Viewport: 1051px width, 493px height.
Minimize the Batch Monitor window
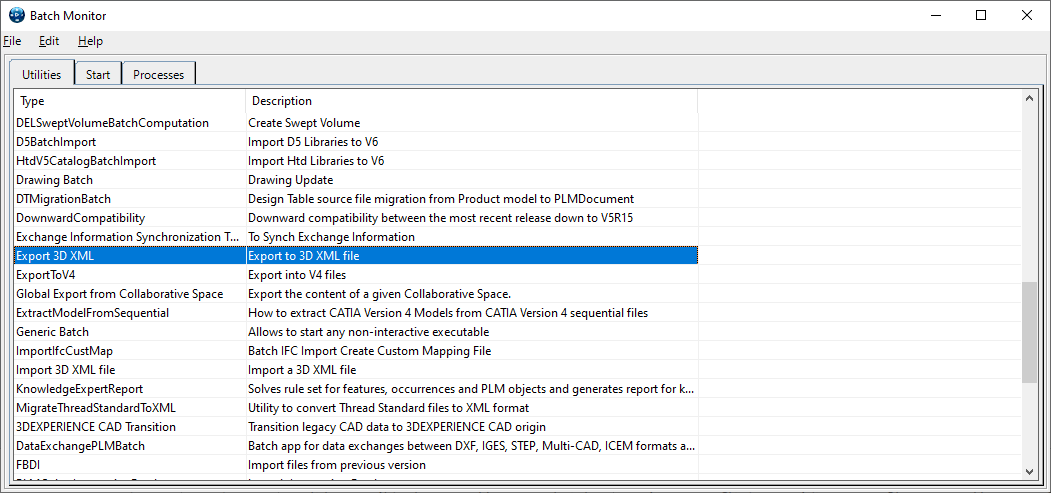[934, 15]
